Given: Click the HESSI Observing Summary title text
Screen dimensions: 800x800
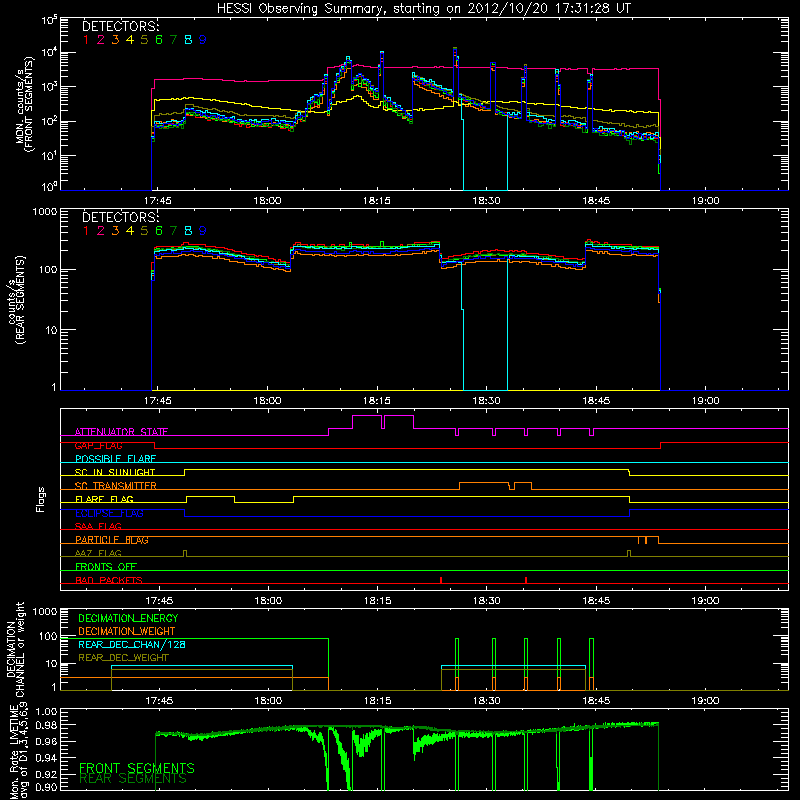Looking at the screenshot, I should pos(424,9).
